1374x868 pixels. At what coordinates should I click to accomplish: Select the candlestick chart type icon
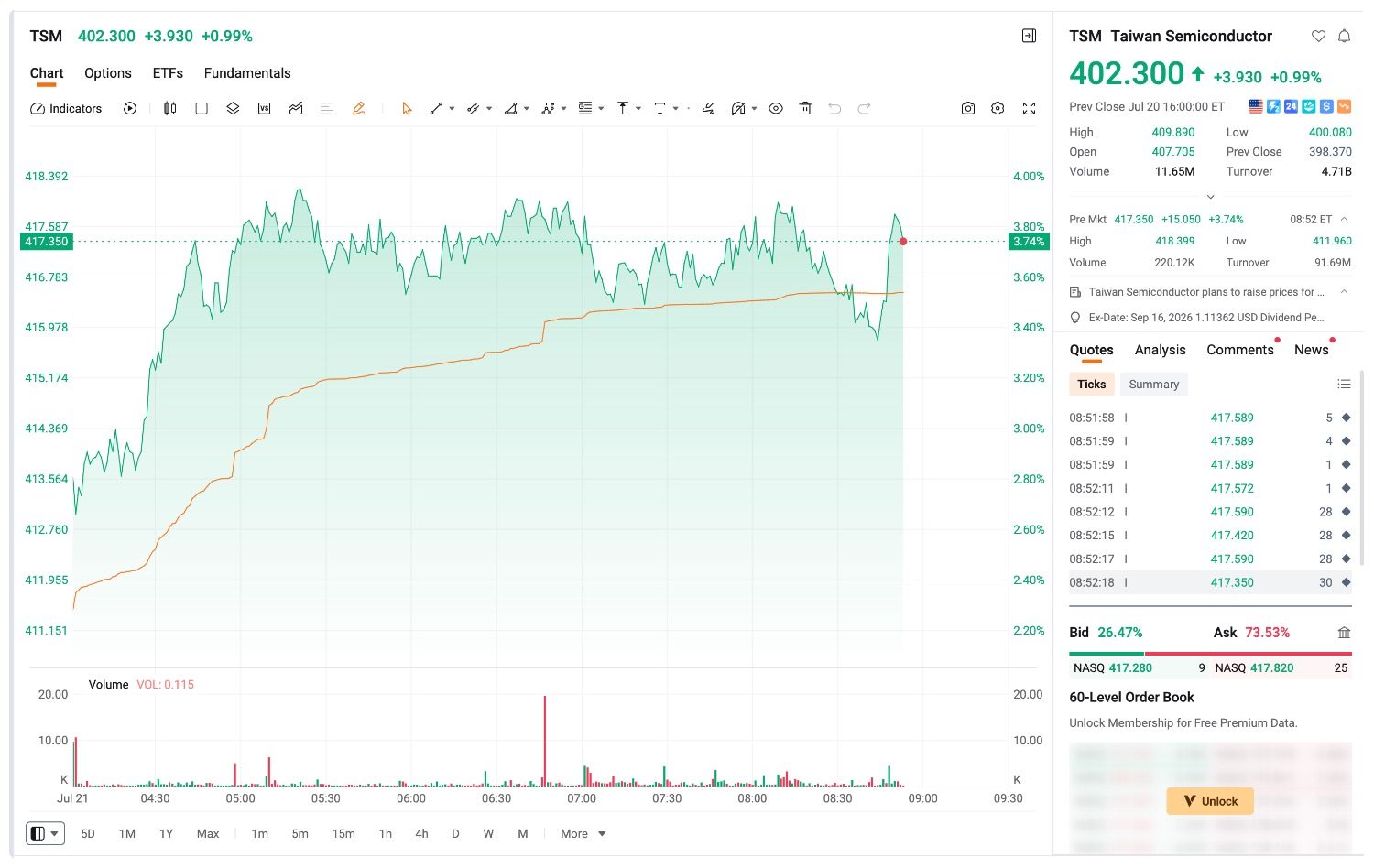169,108
